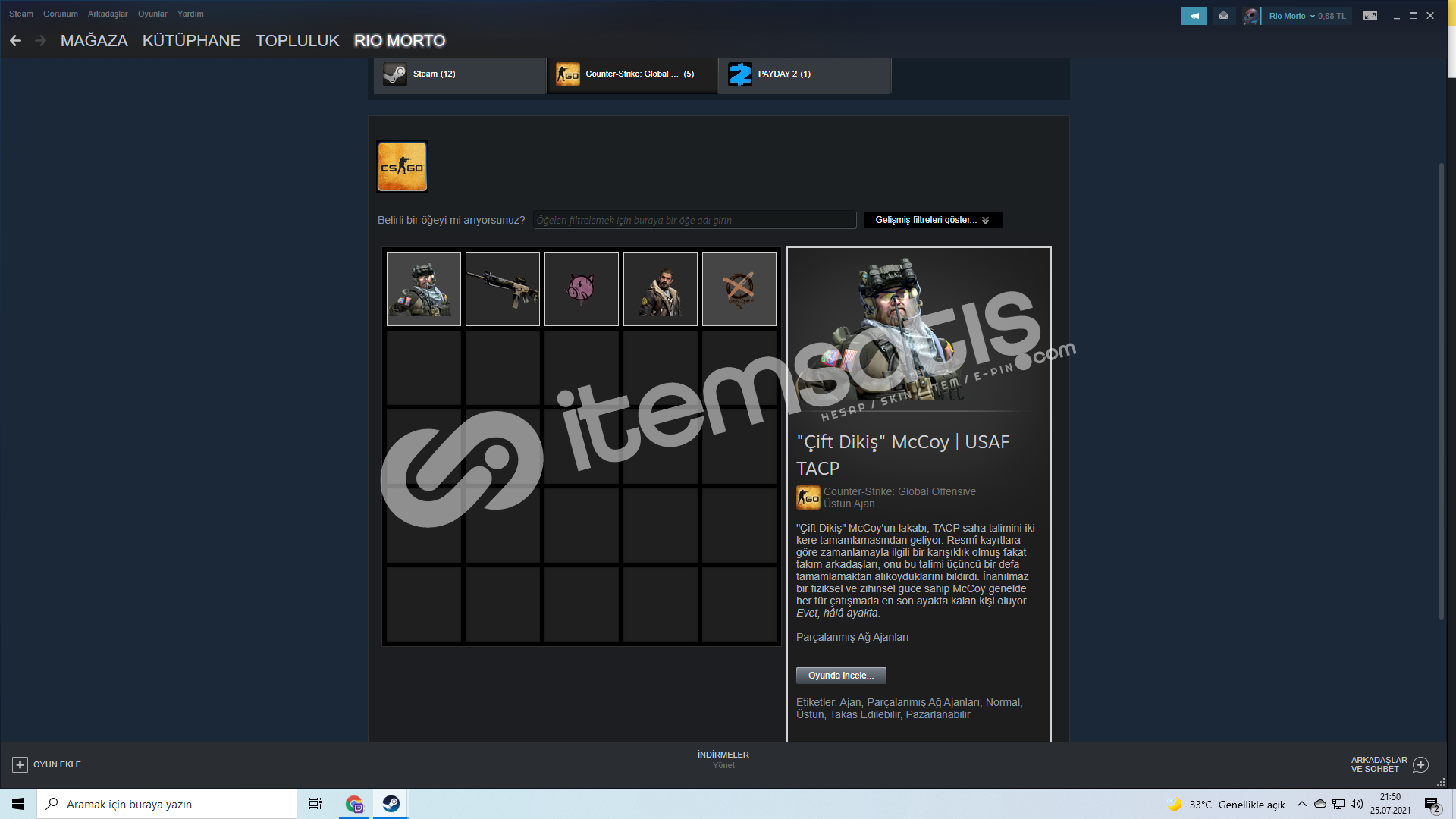Viewport: 1456px width, 819px height.
Task: Go back with the left arrow
Action: pyautogui.click(x=15, y=41)
